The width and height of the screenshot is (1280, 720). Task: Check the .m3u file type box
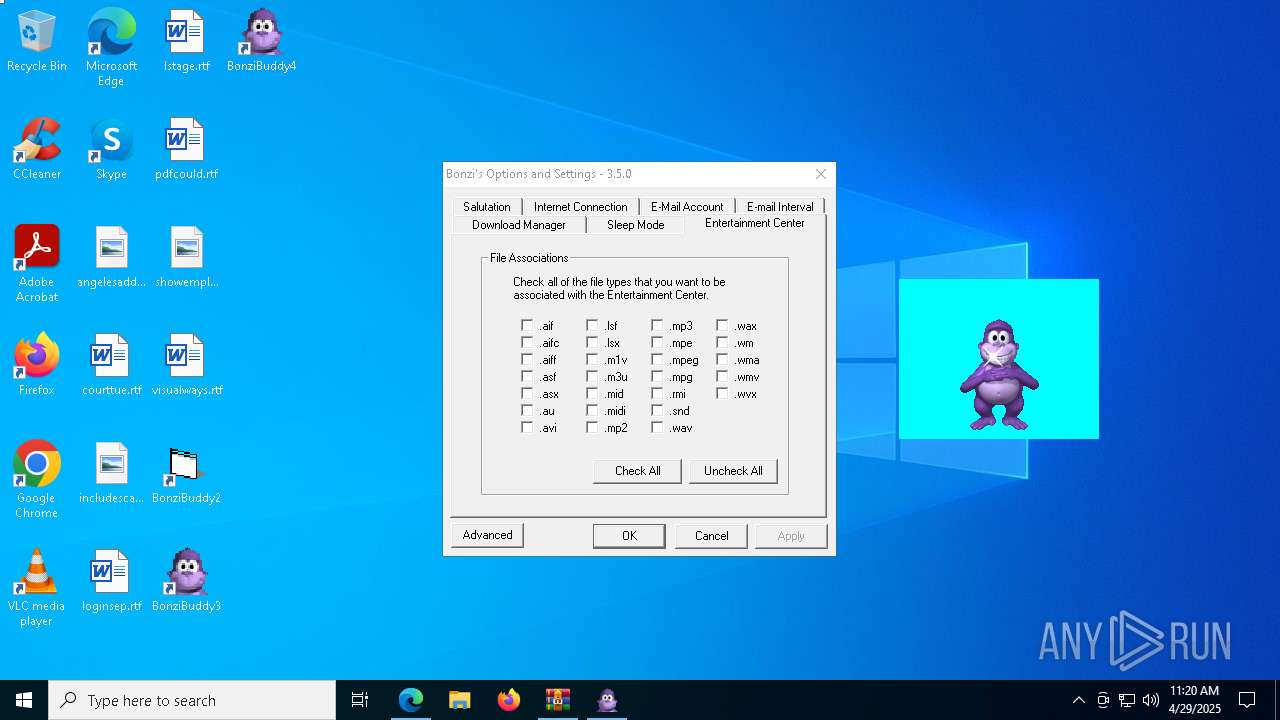pyautogui.click(x=592, y=377)
